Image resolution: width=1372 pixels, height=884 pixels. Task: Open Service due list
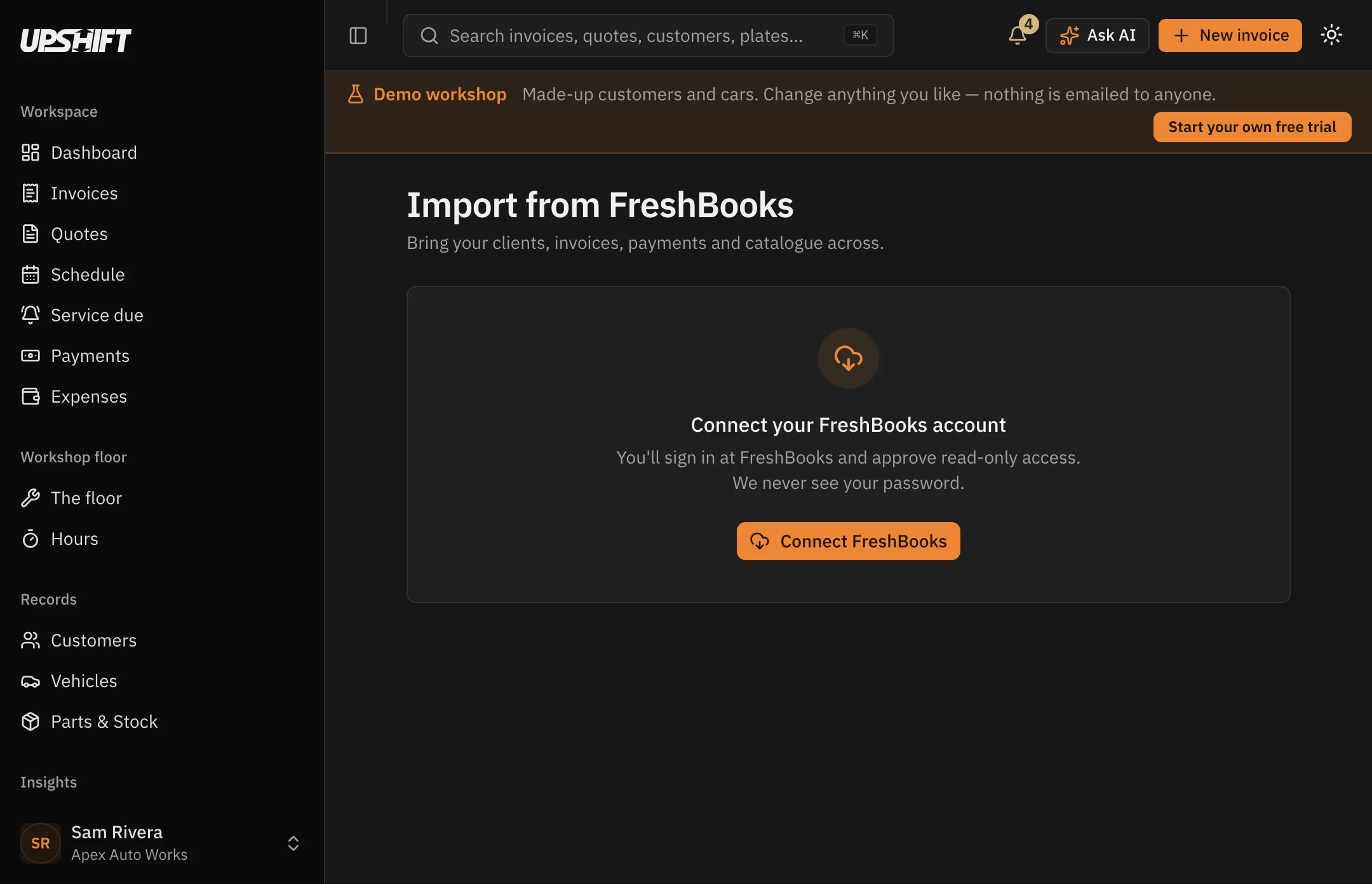pos(162,315)
